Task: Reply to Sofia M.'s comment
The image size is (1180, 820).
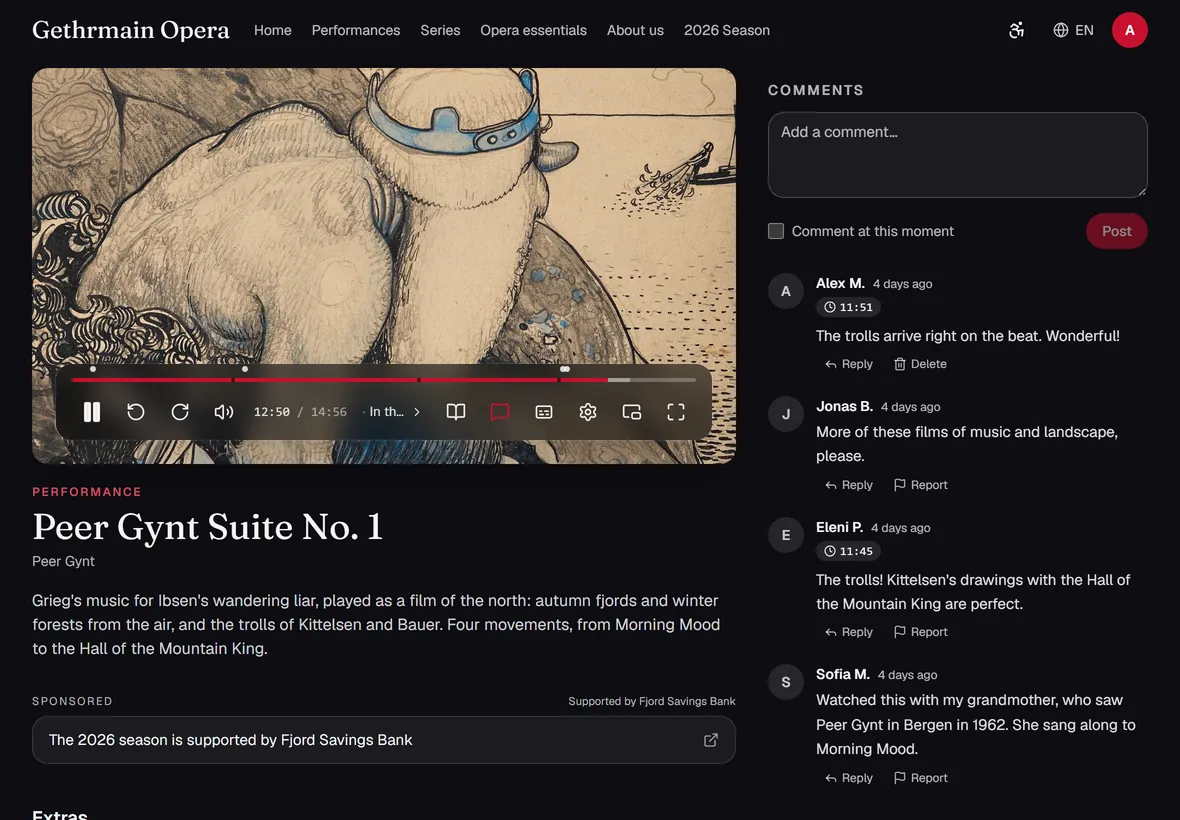Action: [x=849, y=778]
